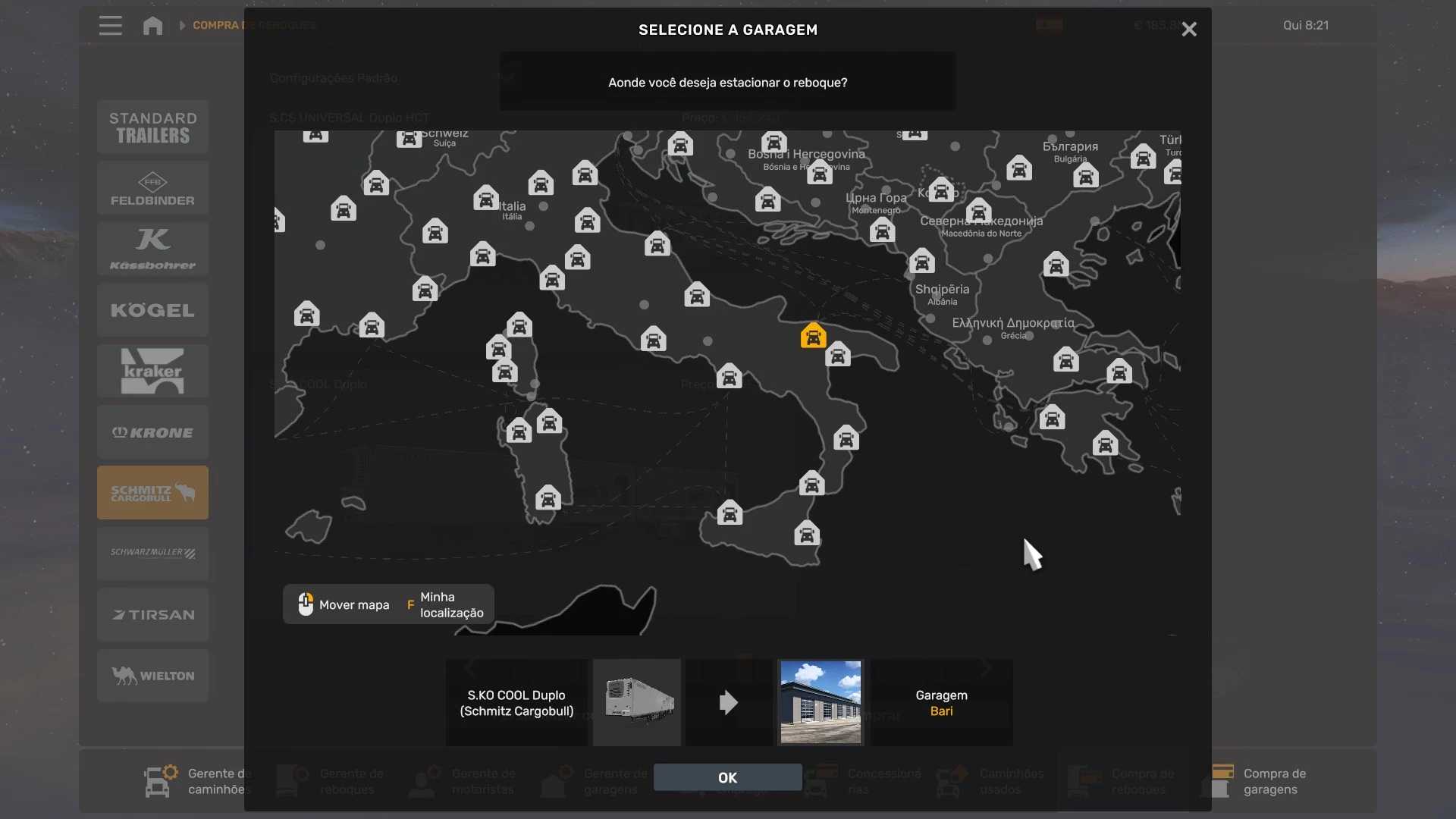1456x819 pixels.
Task: Choose the Kögel trailer brand
Action: tap(152, 310)
